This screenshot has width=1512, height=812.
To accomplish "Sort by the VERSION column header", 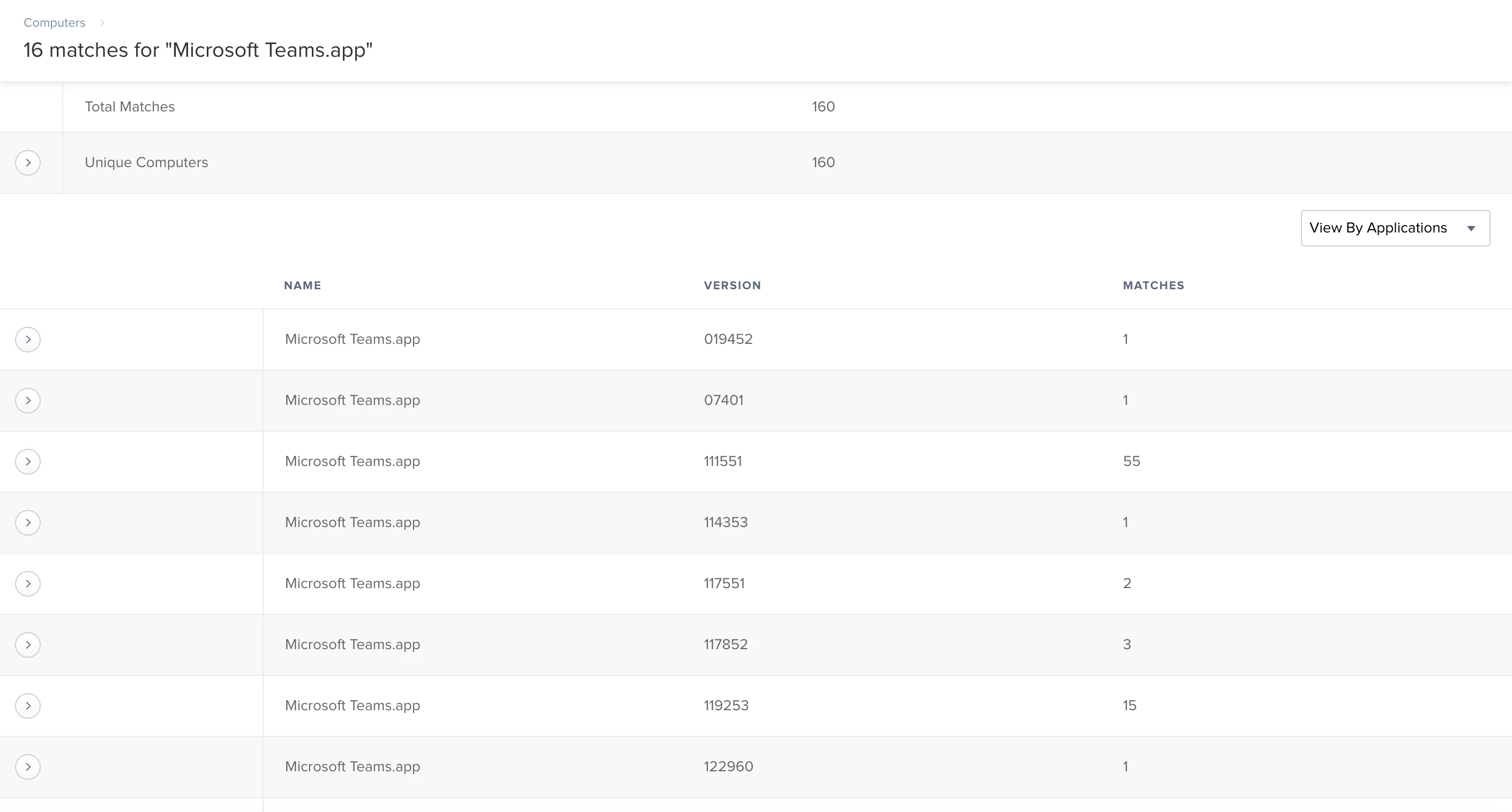I will tap(732, 285).
